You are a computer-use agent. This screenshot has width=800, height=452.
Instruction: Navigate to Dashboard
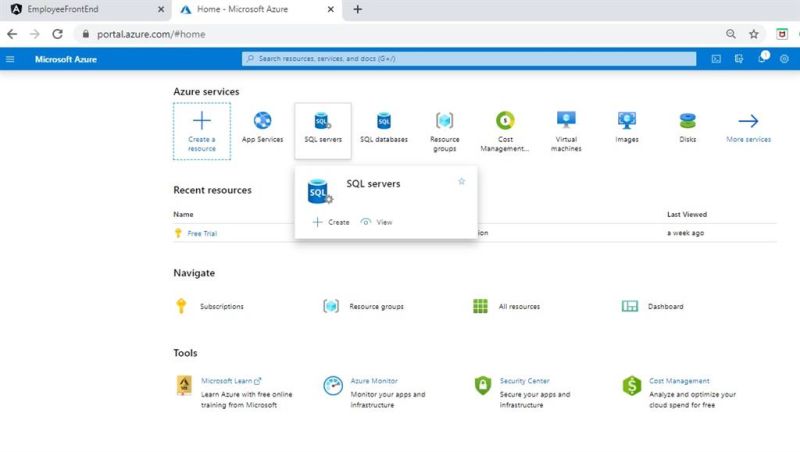tap(665, 306)
